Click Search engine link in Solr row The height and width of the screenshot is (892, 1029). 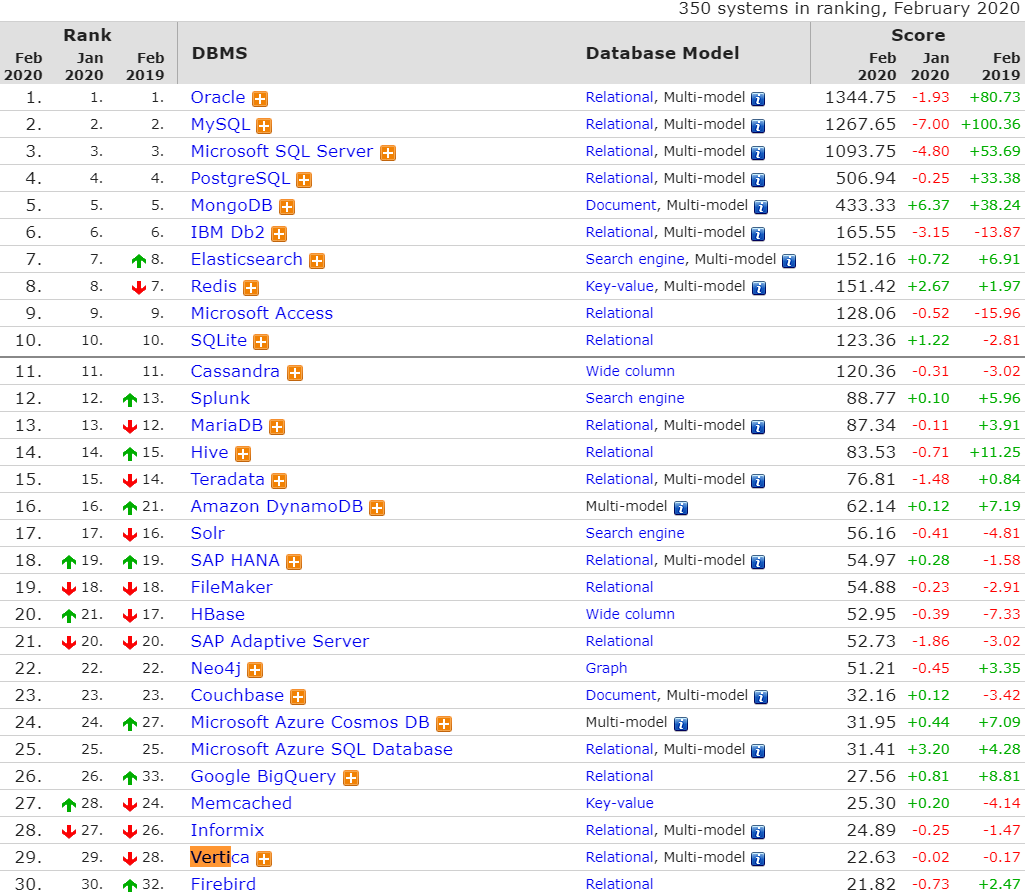tap(635, 533)
